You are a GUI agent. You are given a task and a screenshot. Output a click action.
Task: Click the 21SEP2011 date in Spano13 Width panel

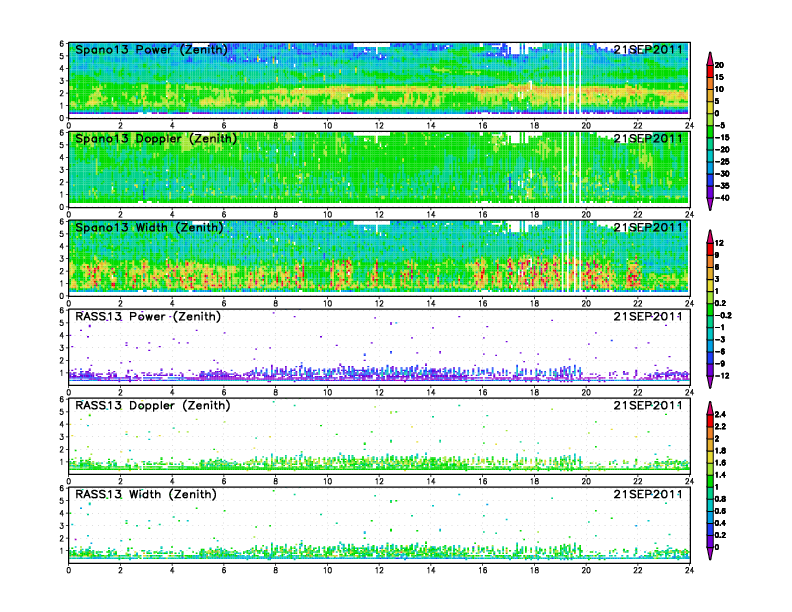(x=648, y=227)
